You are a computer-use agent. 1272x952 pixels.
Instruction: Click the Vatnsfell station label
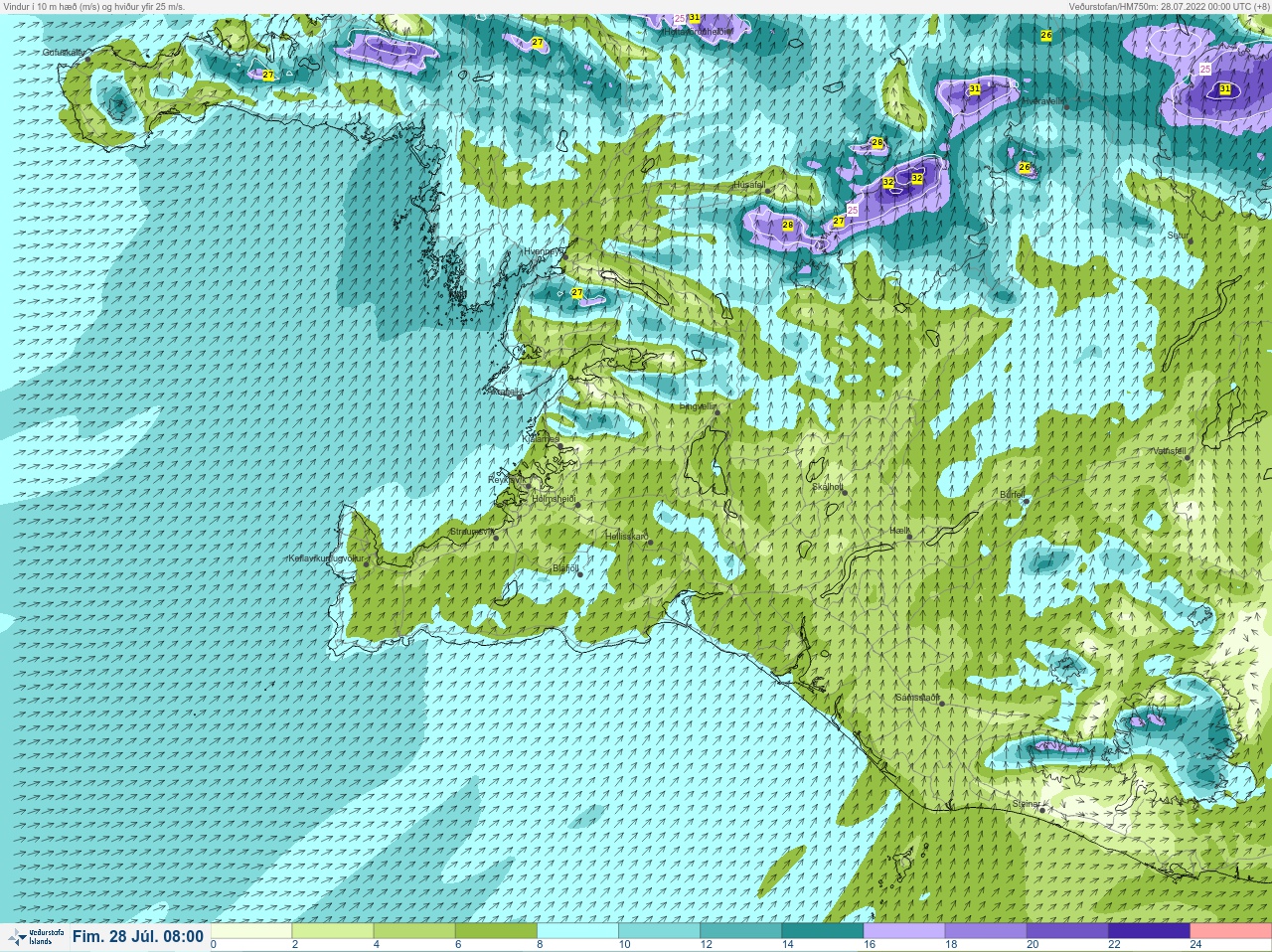[1169, 451]
